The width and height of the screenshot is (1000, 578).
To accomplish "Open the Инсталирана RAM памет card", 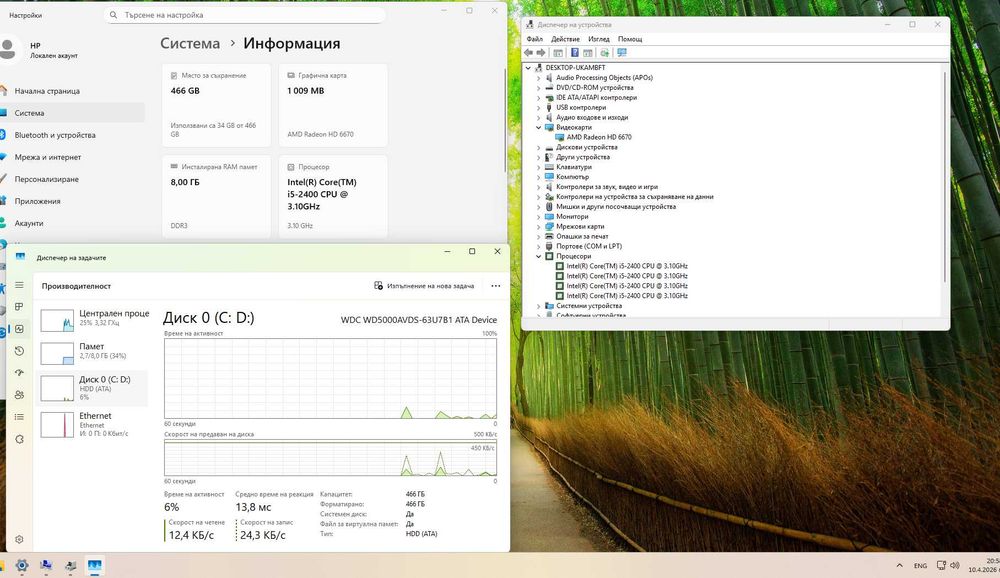I will (216, 196).
